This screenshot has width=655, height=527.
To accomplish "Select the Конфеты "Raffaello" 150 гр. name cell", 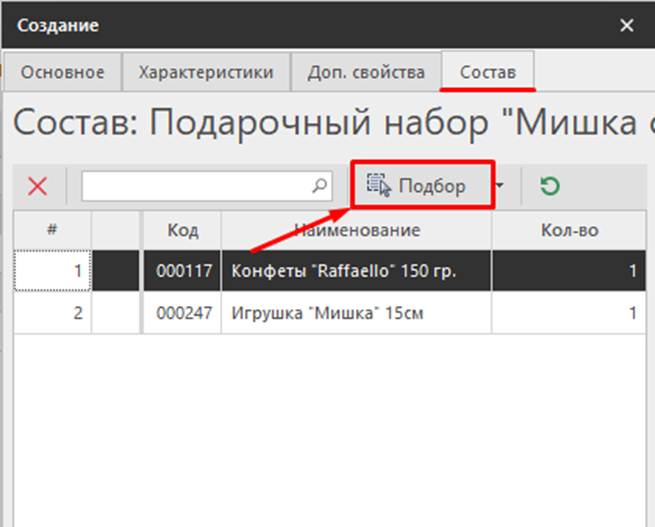I will pyautogui.click(x=356, y=271).
